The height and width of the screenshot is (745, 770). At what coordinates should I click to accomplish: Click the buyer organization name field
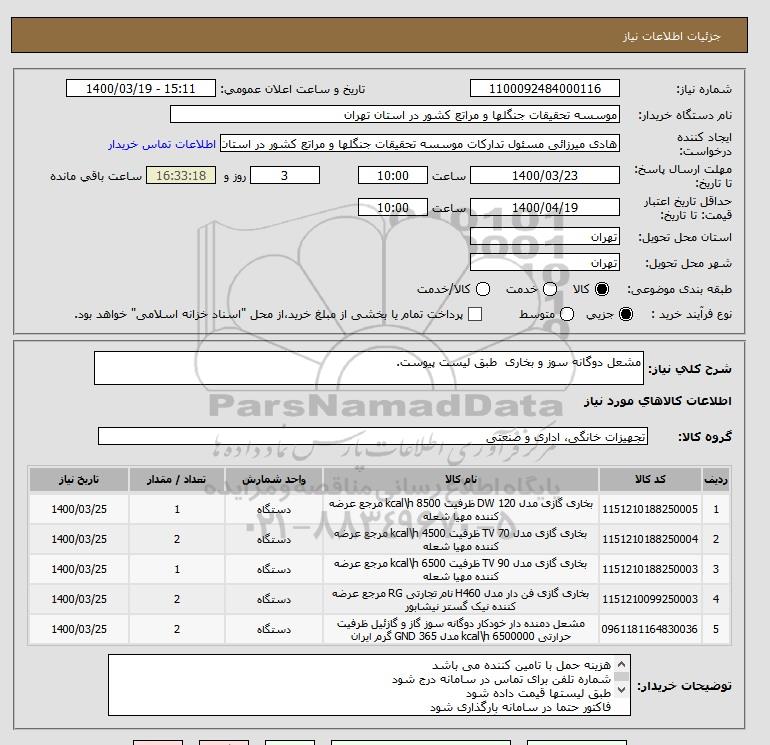[x=395, y=114]
